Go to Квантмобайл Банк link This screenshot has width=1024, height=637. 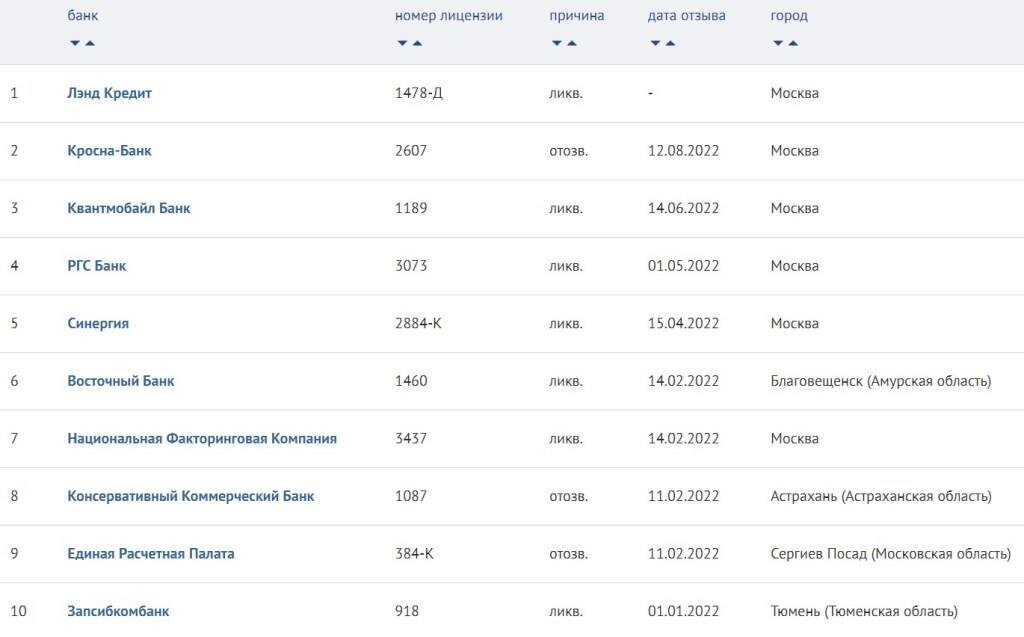128,208
